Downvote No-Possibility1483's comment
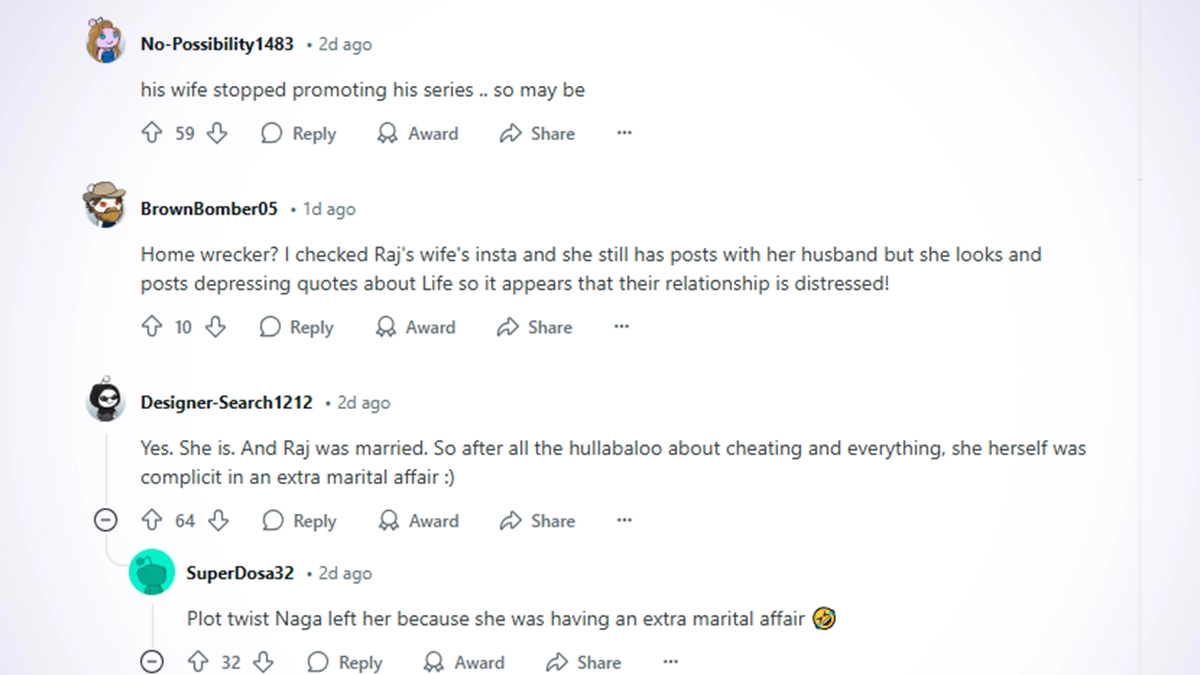Viewport: 1200px width, 675px height. pos(217,133)
